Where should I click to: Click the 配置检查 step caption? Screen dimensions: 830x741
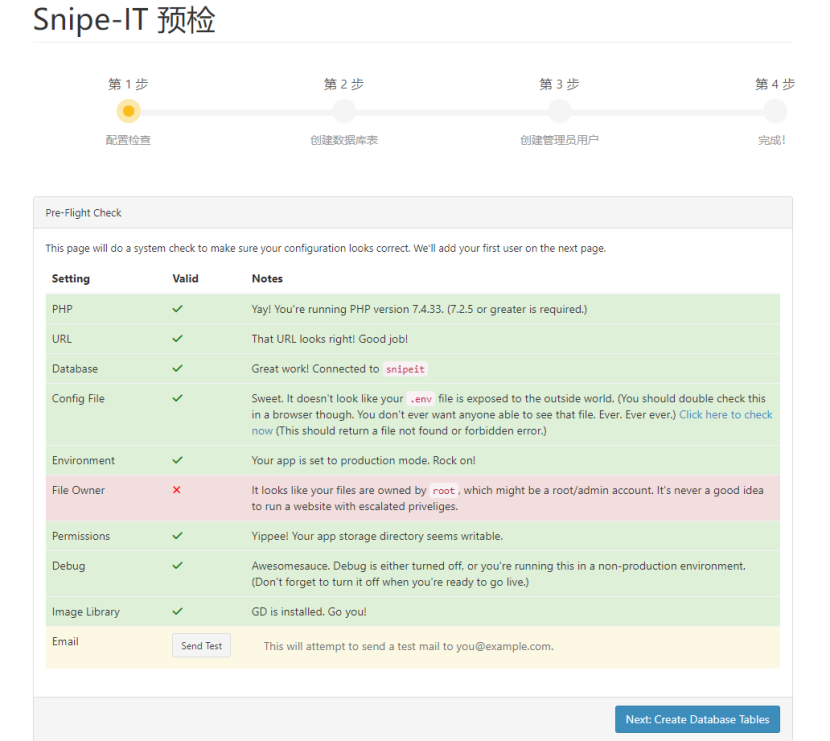point(128,140)
